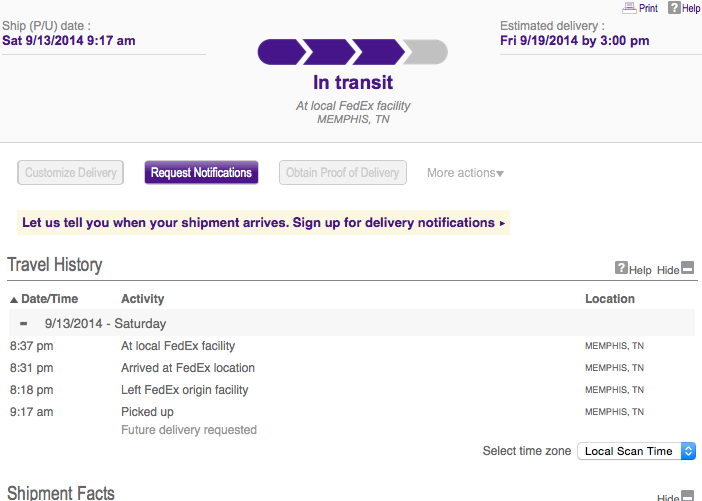This screenshot has width=702, height=501.
Task: Sort by the Date/Time arrow icon
Action: 13,300
